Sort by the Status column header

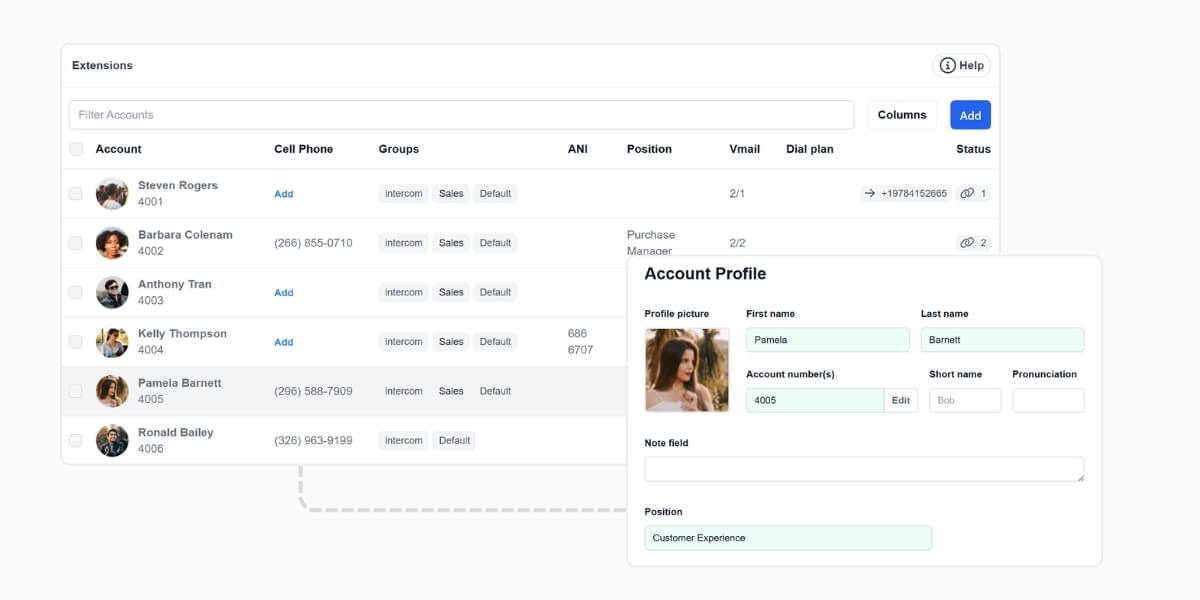[973, 149]
